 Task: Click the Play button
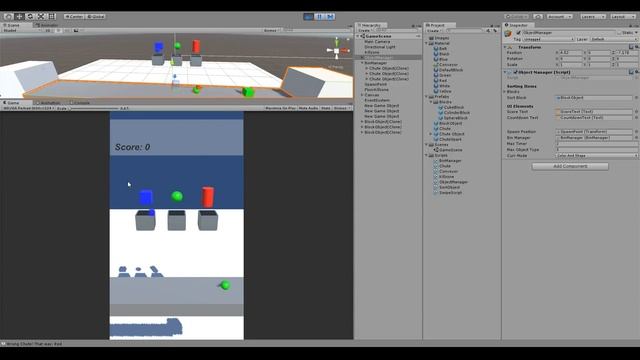coord(309,16)
